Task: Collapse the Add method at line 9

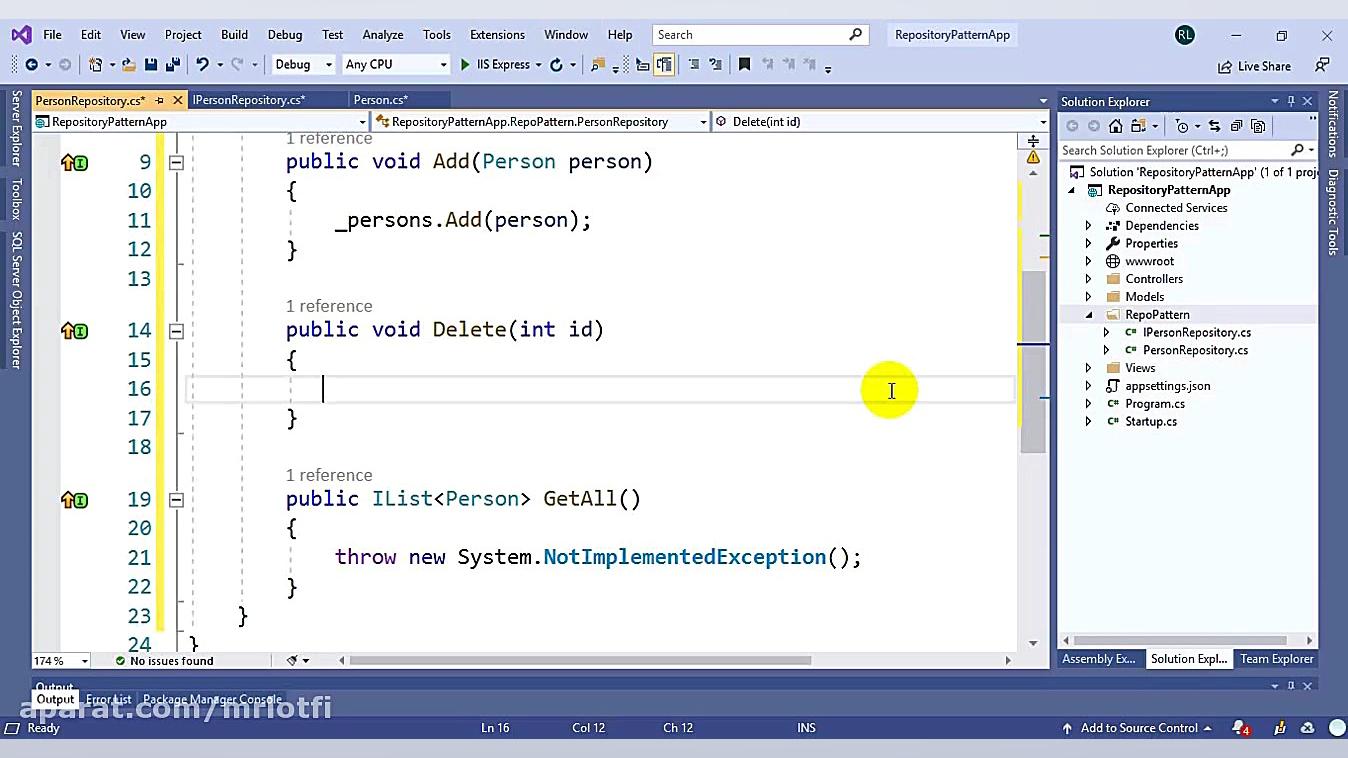Action: 176,162
